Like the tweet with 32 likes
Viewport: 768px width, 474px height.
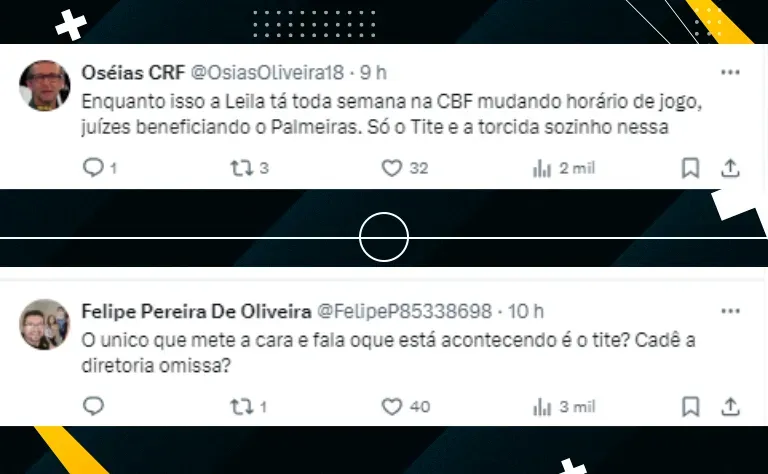(392, 168)
